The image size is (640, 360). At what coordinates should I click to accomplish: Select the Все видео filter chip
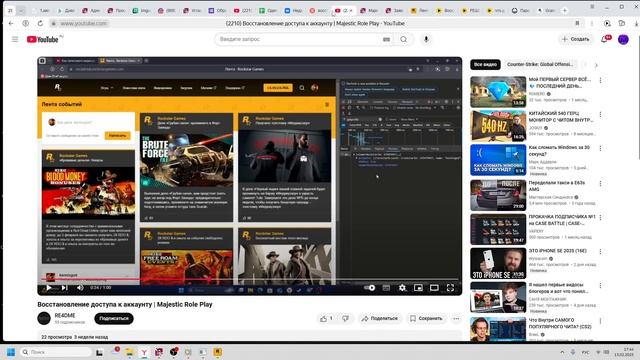point(485,64)
